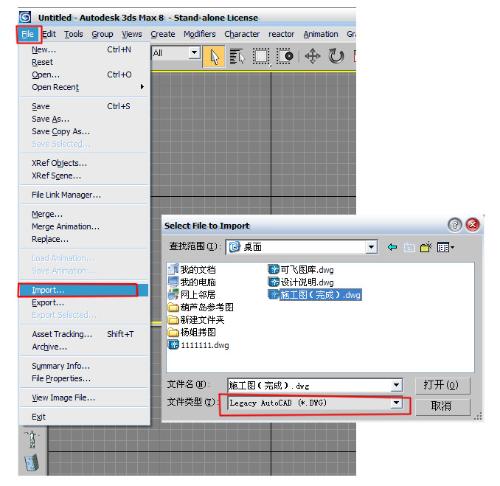Choose the Rectangular Selection Region tool

click(x=261, y=56)
